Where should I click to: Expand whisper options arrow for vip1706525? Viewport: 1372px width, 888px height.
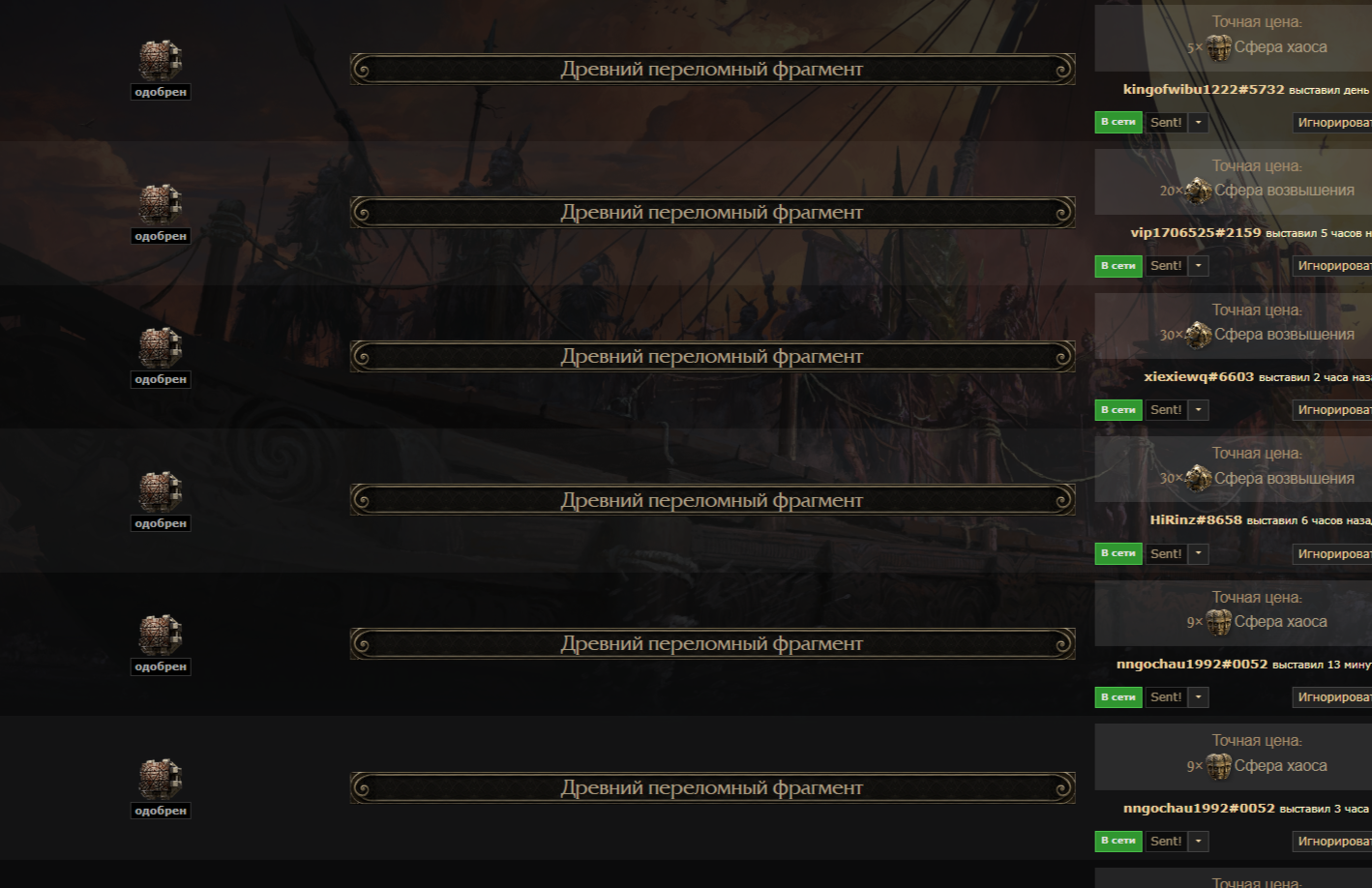pyautogui.click(x=1199, y=266)
